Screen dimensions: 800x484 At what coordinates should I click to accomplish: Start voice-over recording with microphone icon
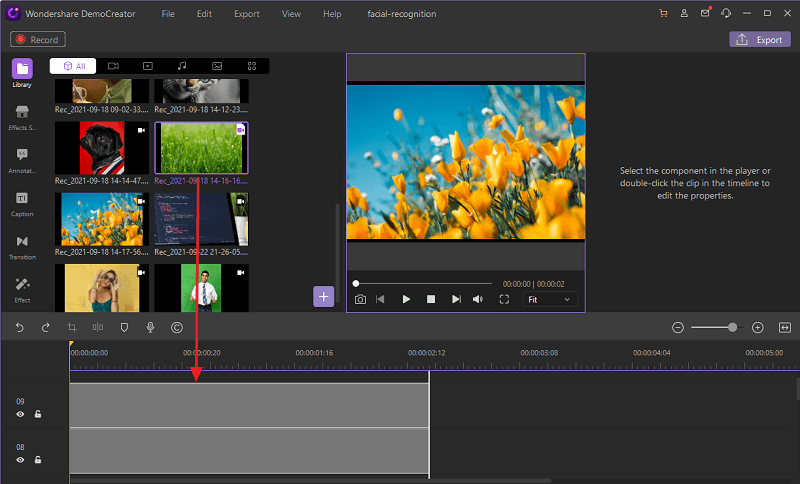point(151,327)
